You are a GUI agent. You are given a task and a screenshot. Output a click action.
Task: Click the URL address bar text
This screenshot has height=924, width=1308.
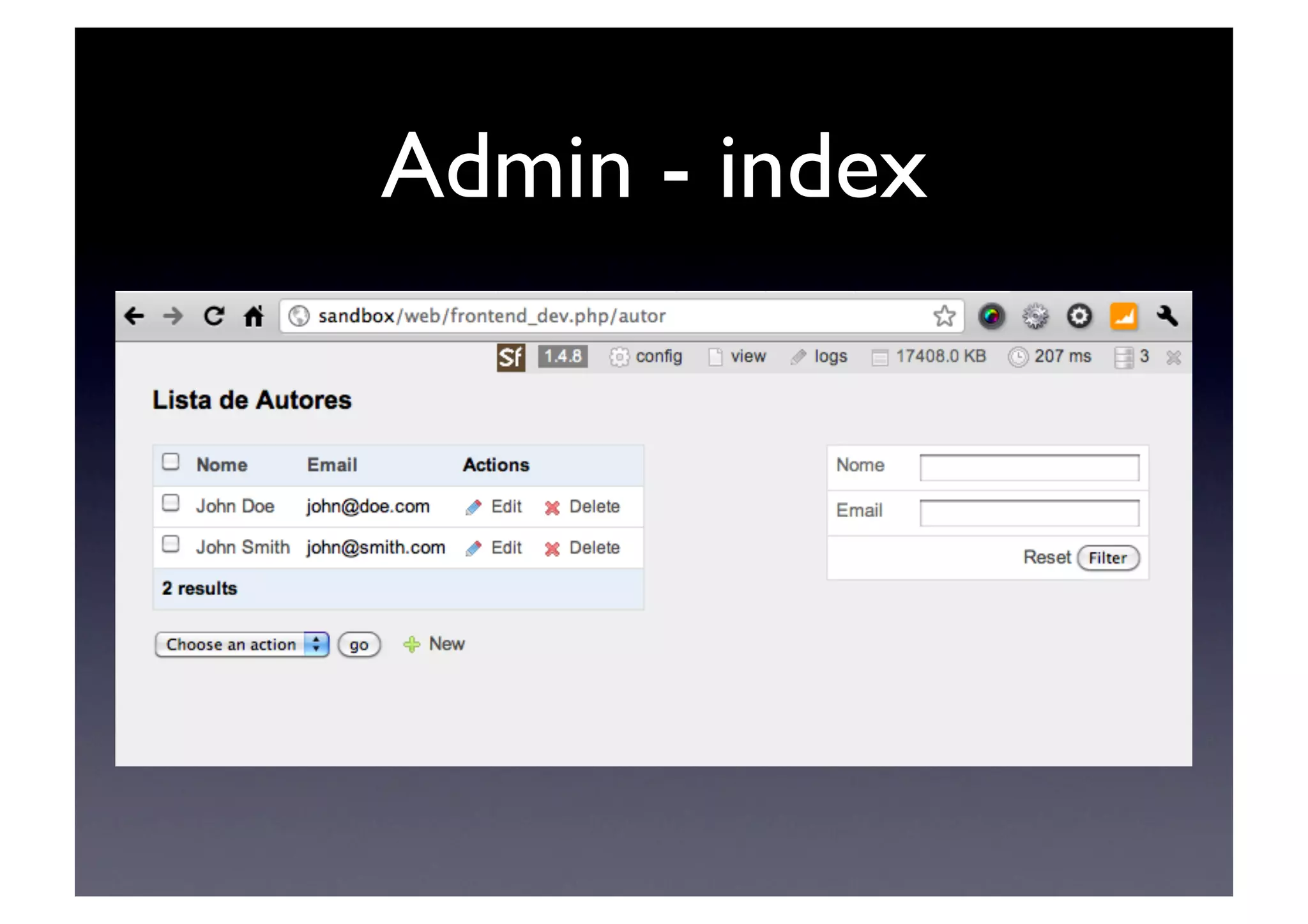tap(492, 316)
